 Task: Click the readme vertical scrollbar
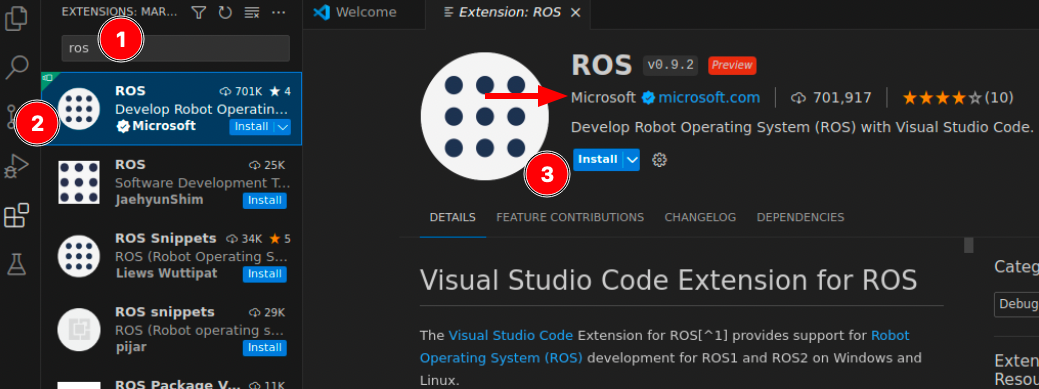click(969, 245)
